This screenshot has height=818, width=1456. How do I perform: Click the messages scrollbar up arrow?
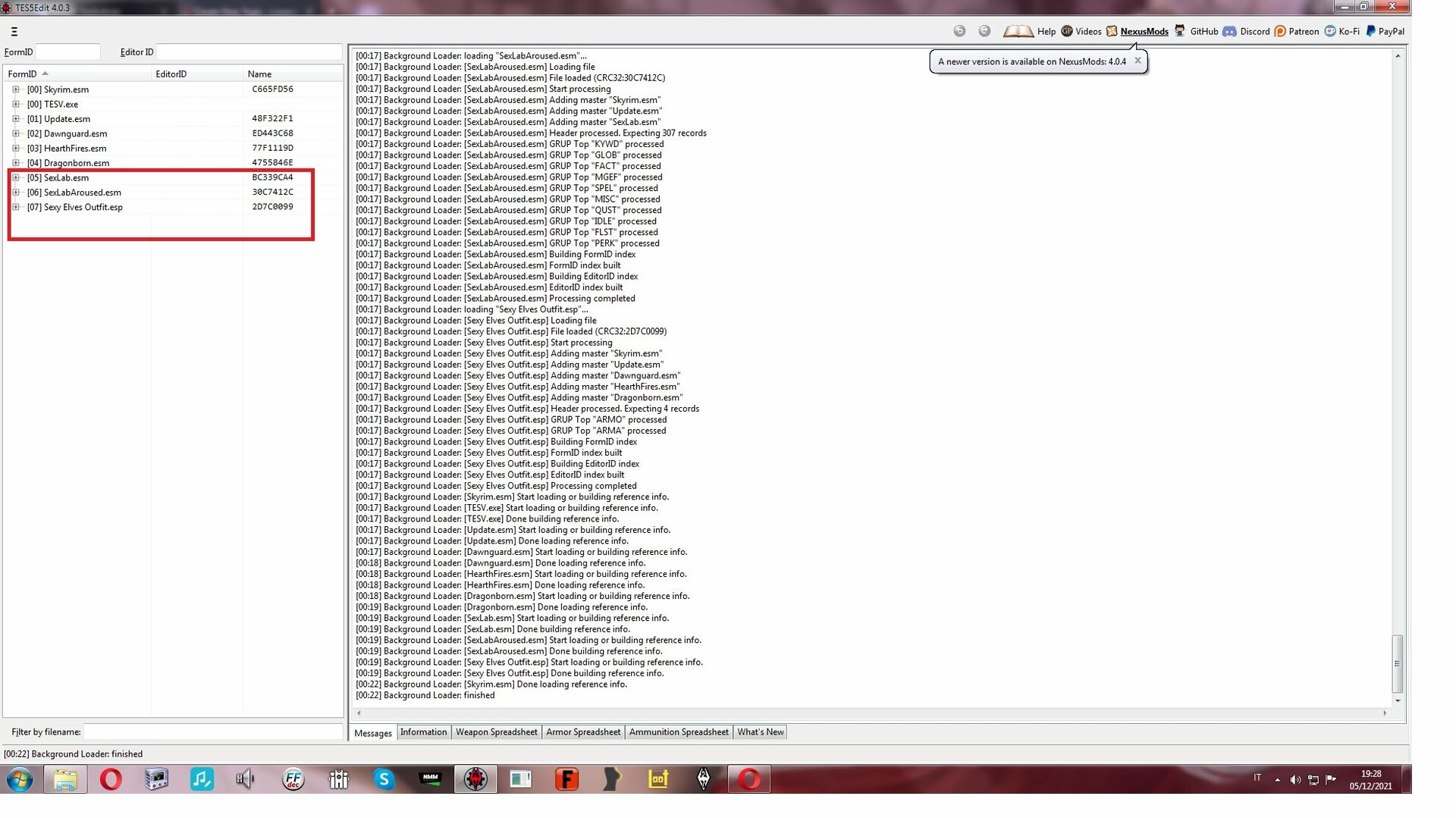(1397, 55)
